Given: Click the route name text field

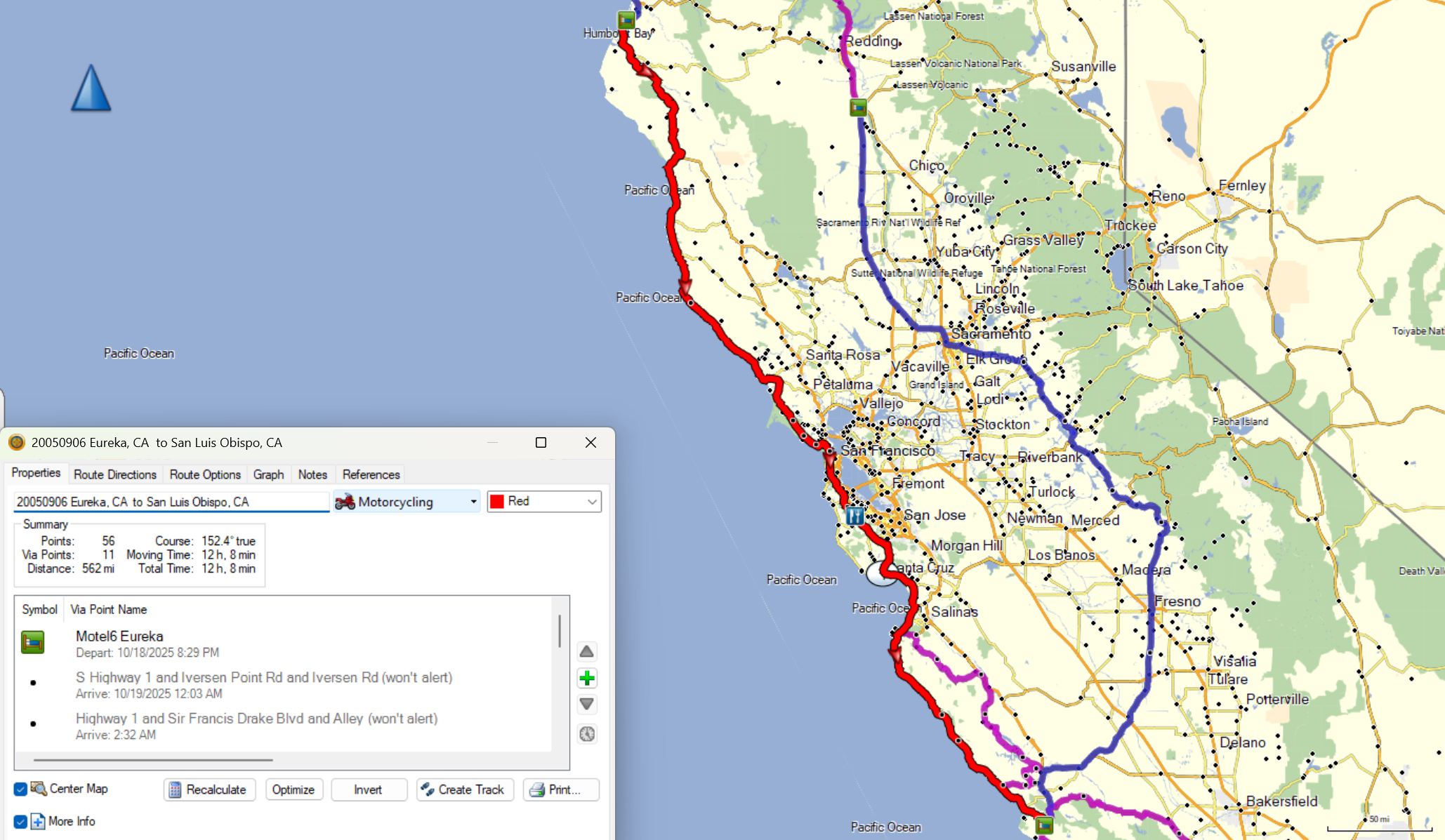Looking at the screenshot, I should coord(171,502).
